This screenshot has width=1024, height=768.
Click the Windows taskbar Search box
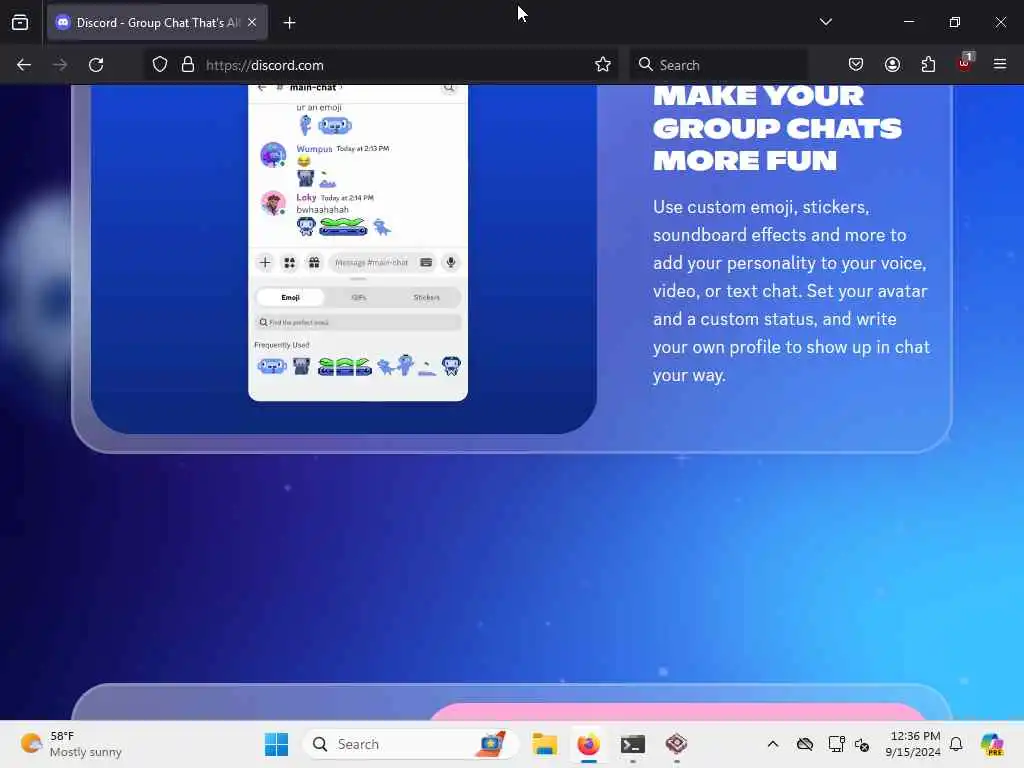click(x=410, y=744)
